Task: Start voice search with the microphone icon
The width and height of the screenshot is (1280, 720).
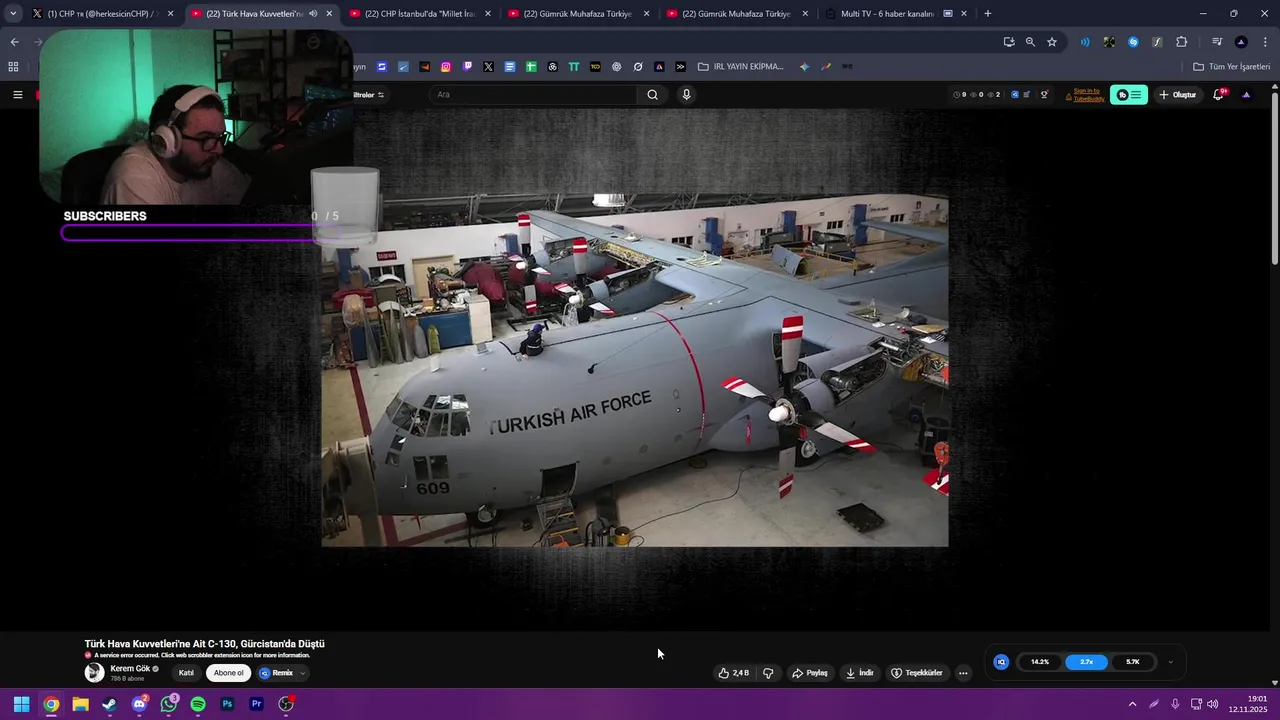Action: [x=686, y=95]
